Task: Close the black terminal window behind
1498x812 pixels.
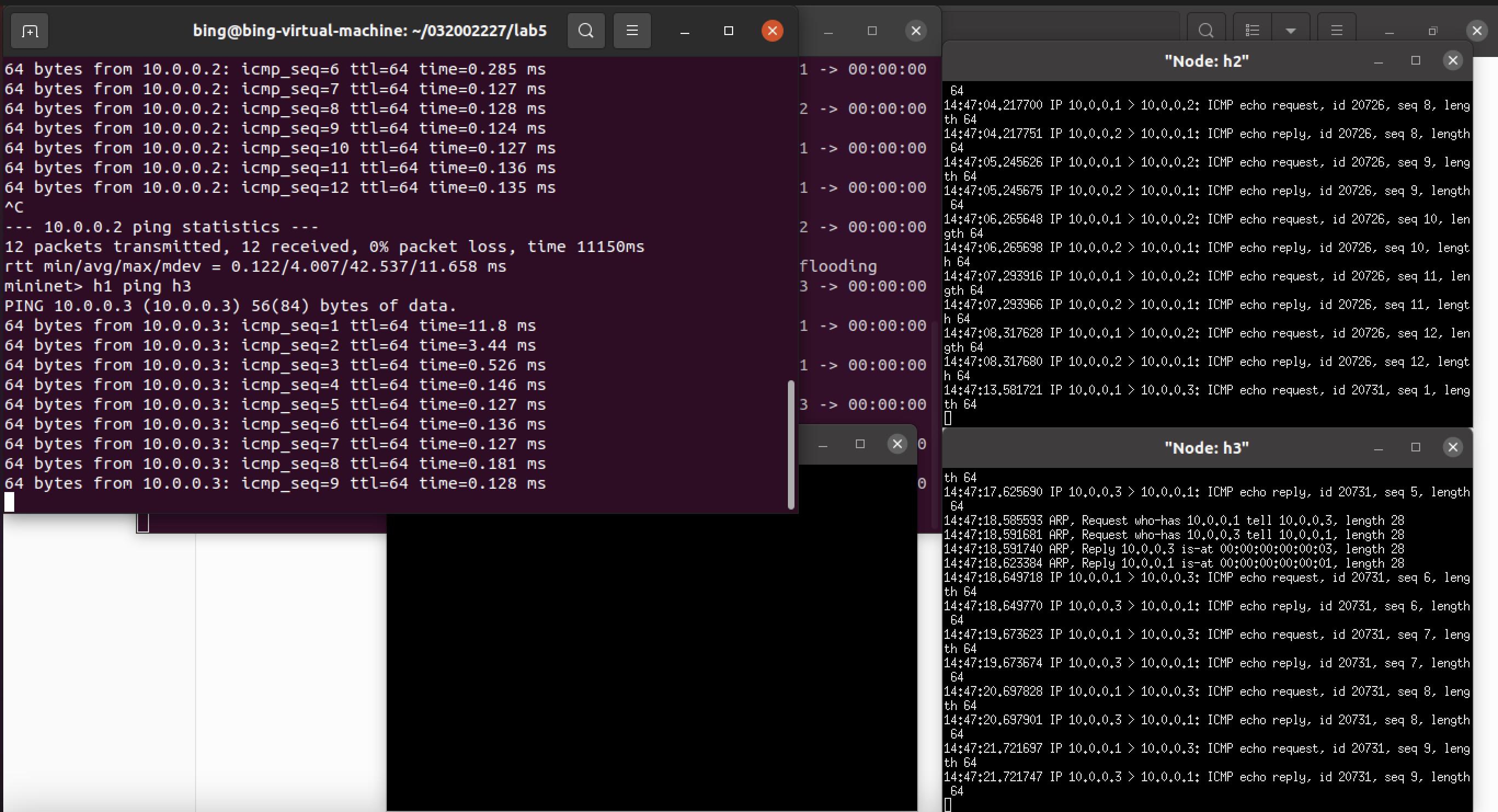Action: tap(897, 444)
